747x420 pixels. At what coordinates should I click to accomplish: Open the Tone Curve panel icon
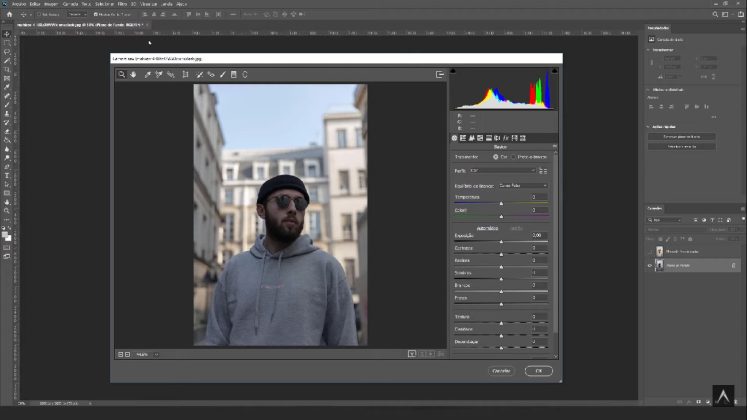coord(463,138)
